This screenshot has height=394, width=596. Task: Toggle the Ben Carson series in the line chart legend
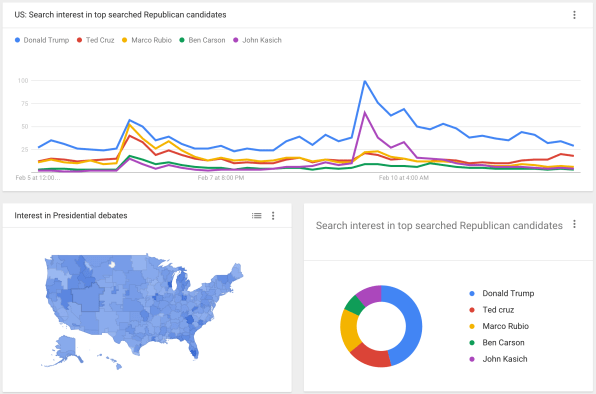pos(202,40)
